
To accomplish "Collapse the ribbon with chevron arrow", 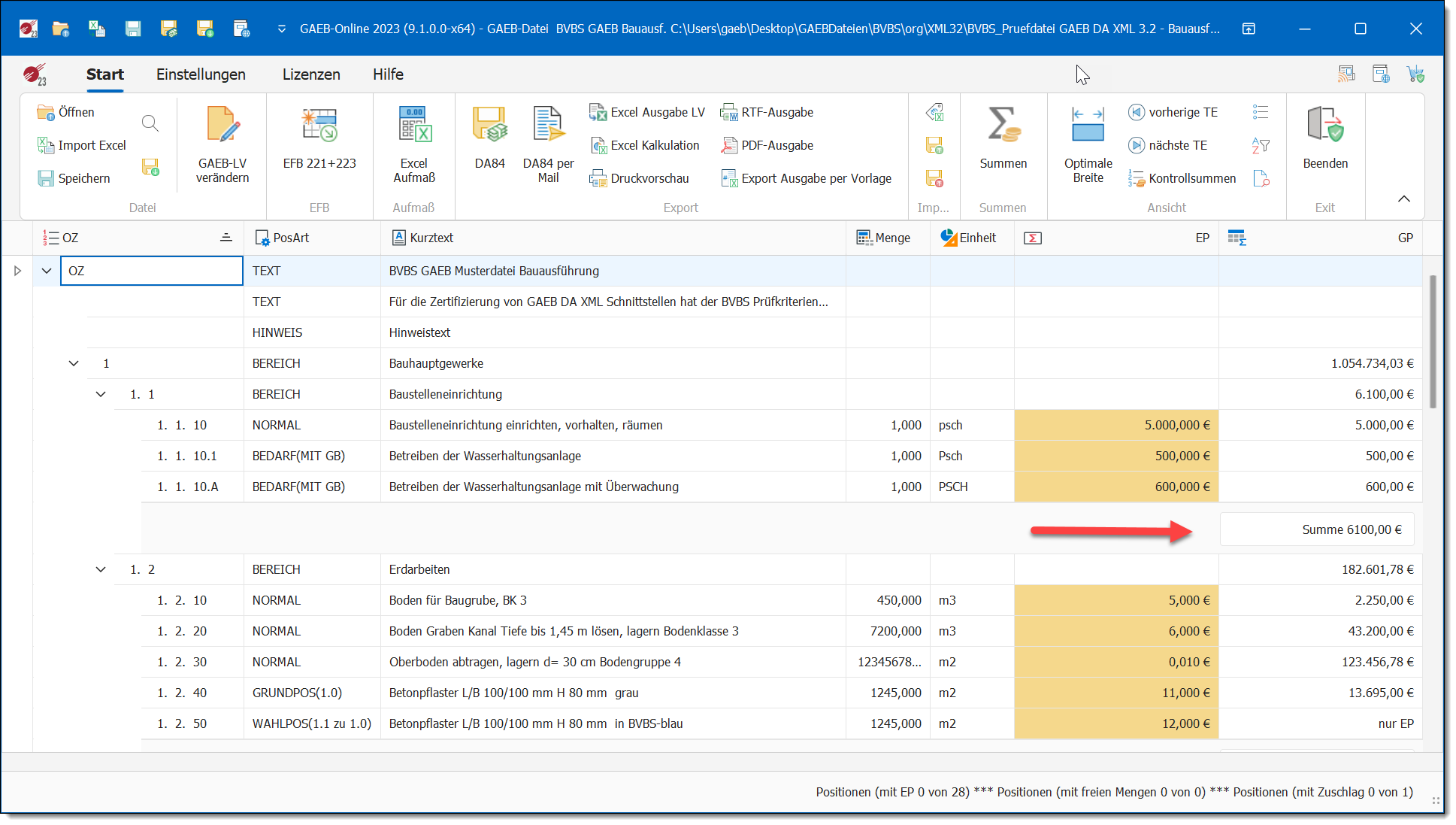I will [1403, 199].
